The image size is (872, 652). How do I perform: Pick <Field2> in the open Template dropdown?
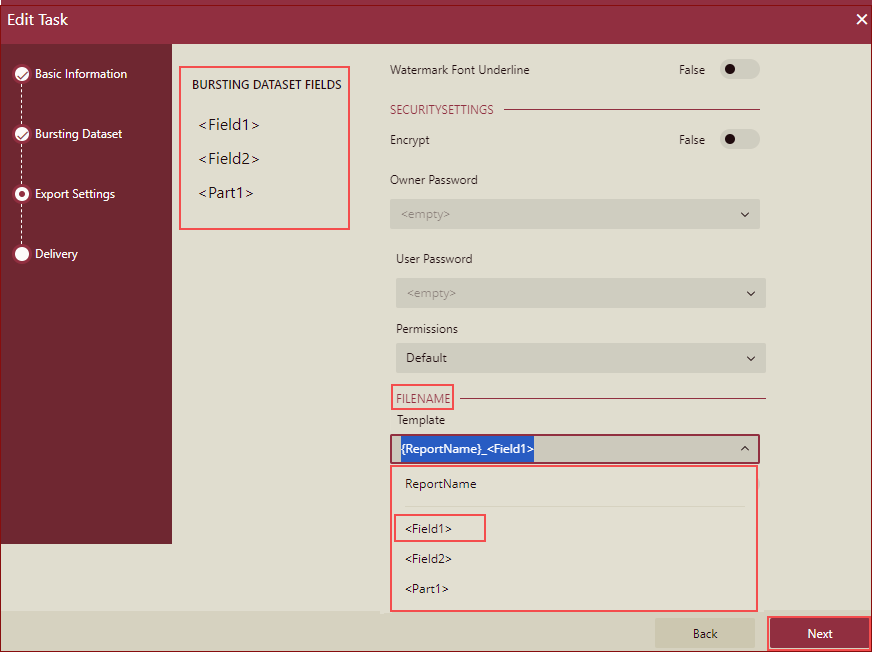(x=428, y=558)
